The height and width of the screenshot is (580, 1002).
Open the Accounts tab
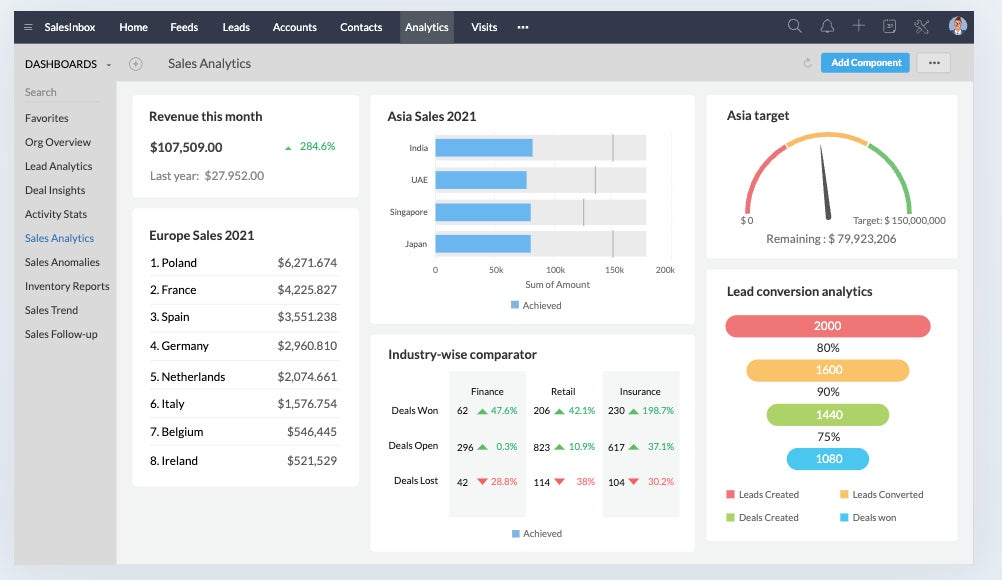click(x=295, y=27)
